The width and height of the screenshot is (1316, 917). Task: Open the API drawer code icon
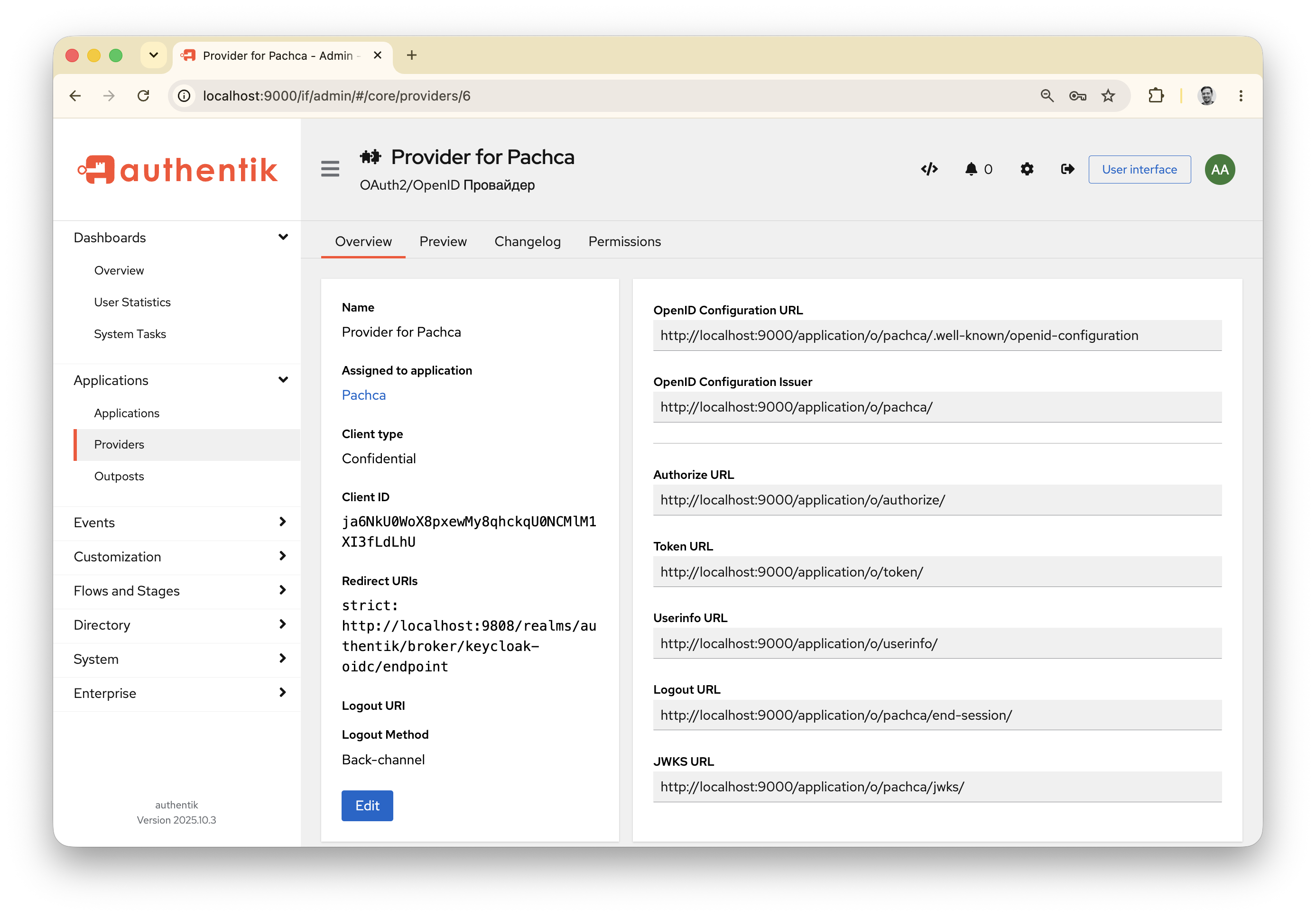click(x=929, y=169)
